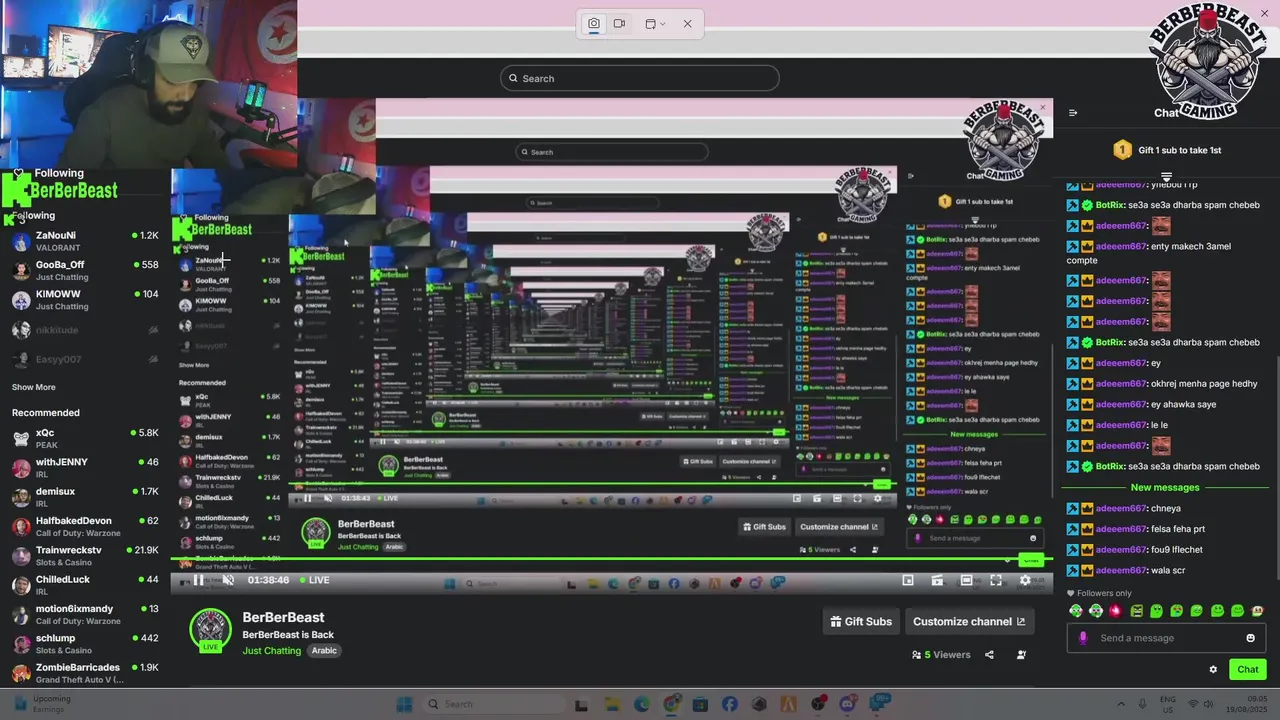Click the green Chat send button
Viewport: 1280px width, 720px height.
point(1248,670)
